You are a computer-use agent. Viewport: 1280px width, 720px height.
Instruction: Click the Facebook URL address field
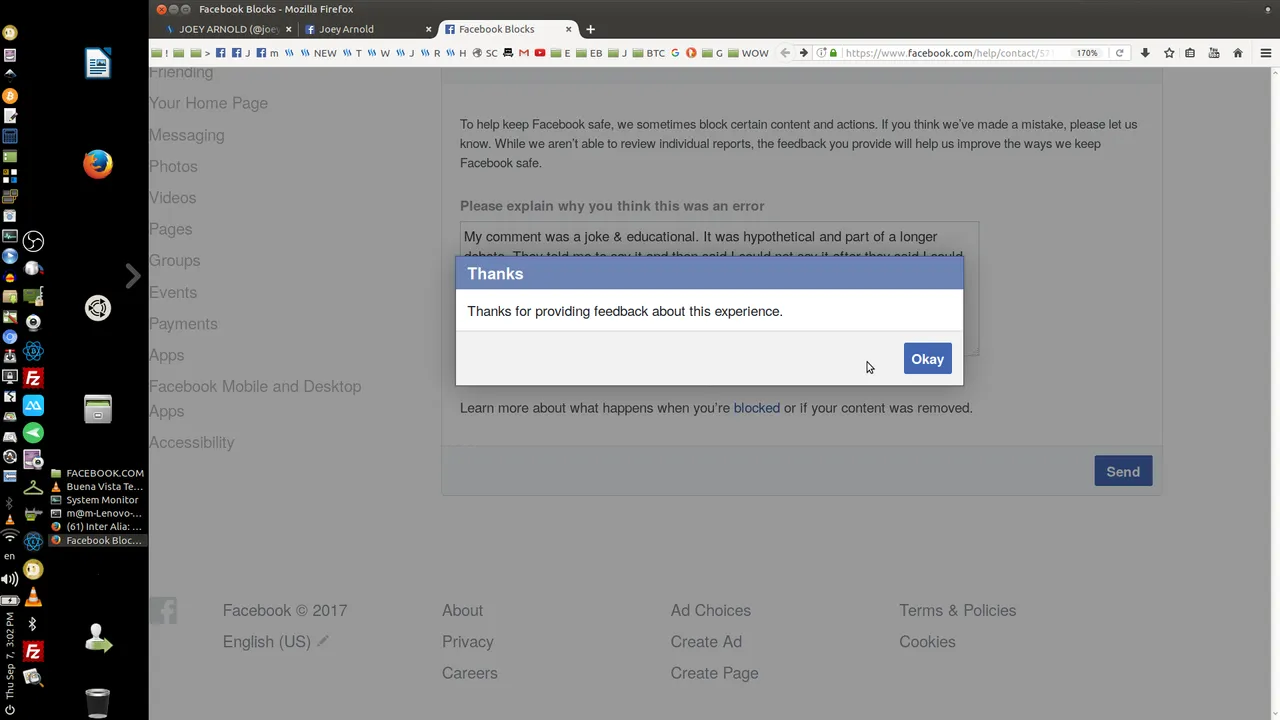pos(950,53)
